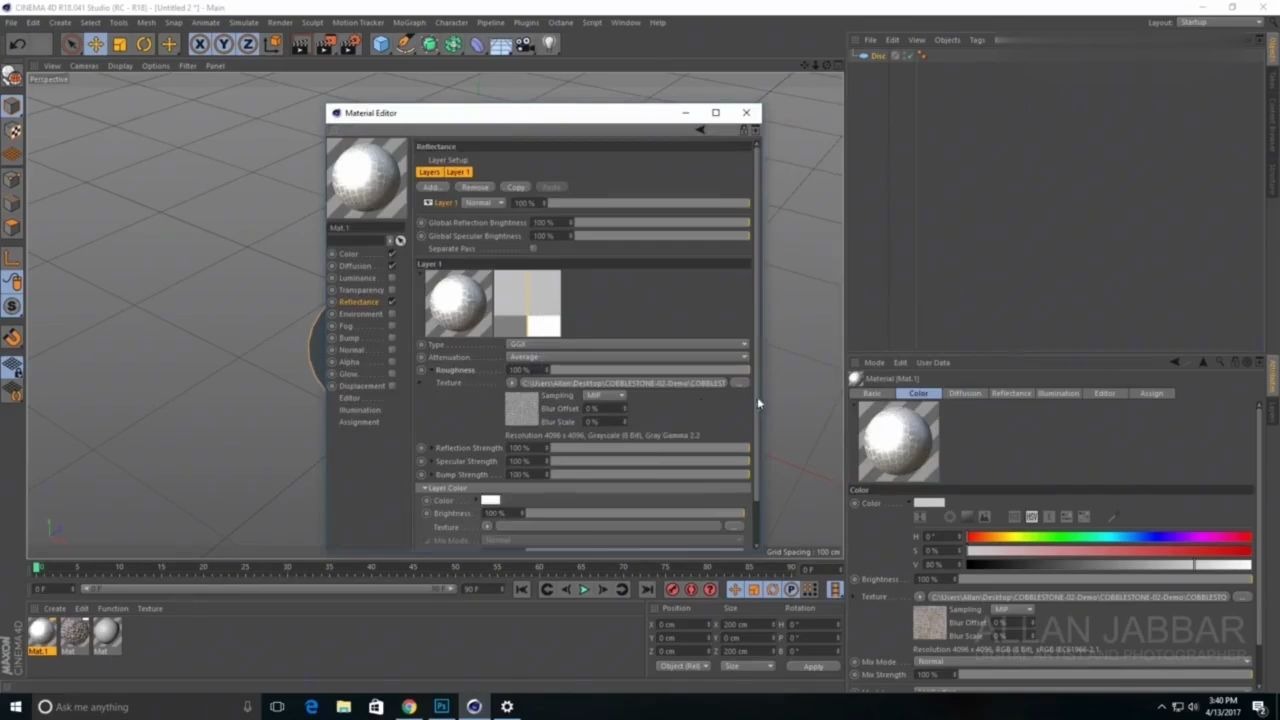The height and width of the screenshot is (720, 1280).
Task: Click Make Editable icon in left sidebar
Action: (x=12, y=75)
